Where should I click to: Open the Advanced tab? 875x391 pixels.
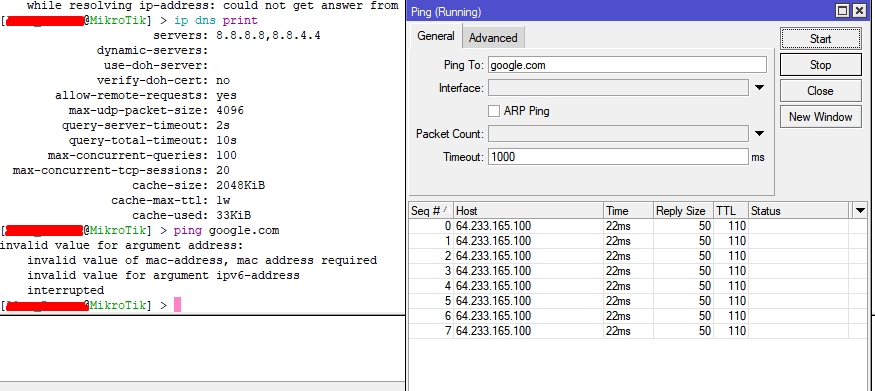(x=493, y=38)
